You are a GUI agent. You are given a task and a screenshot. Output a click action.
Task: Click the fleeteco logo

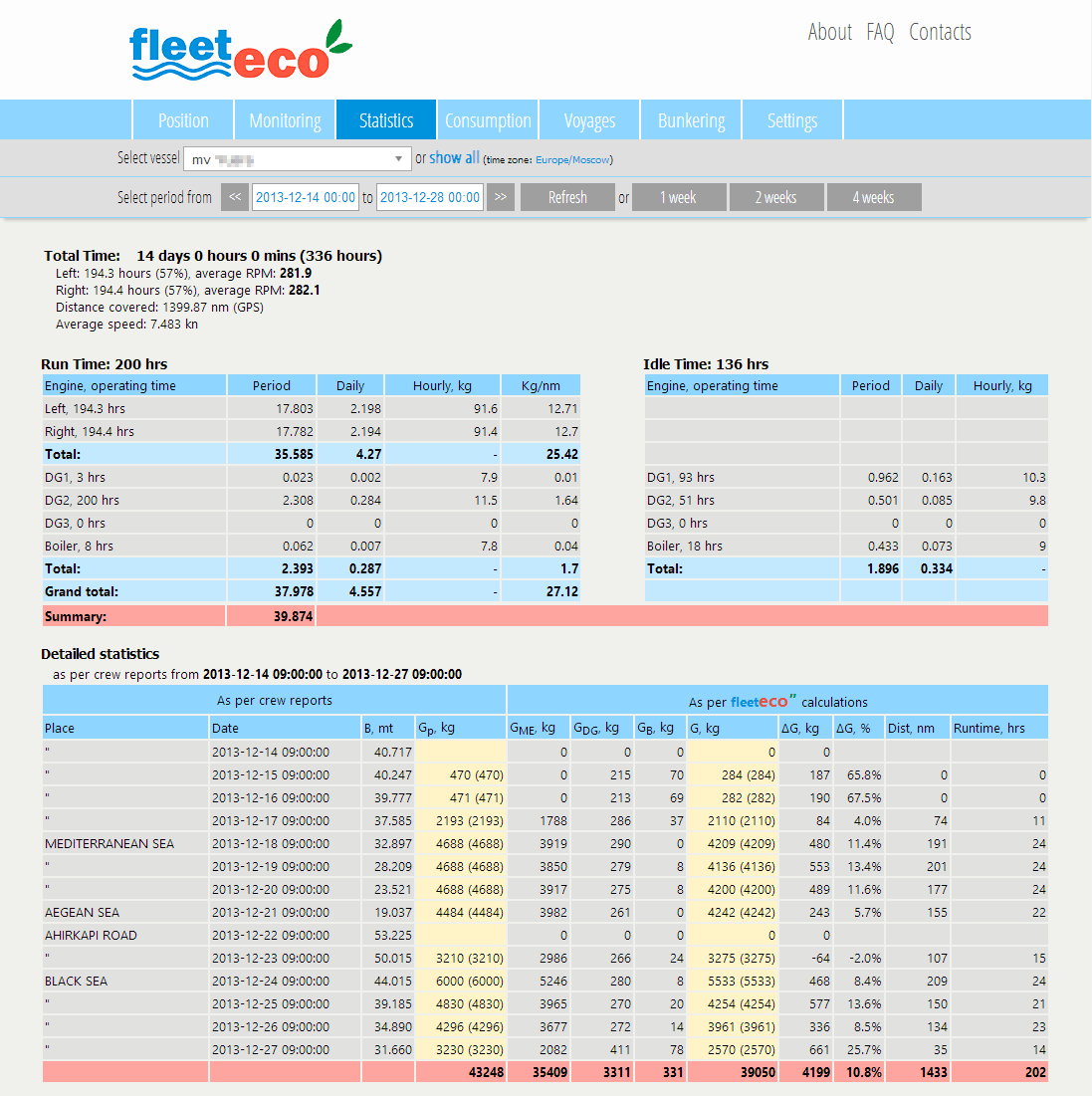(x=241, y=51)
